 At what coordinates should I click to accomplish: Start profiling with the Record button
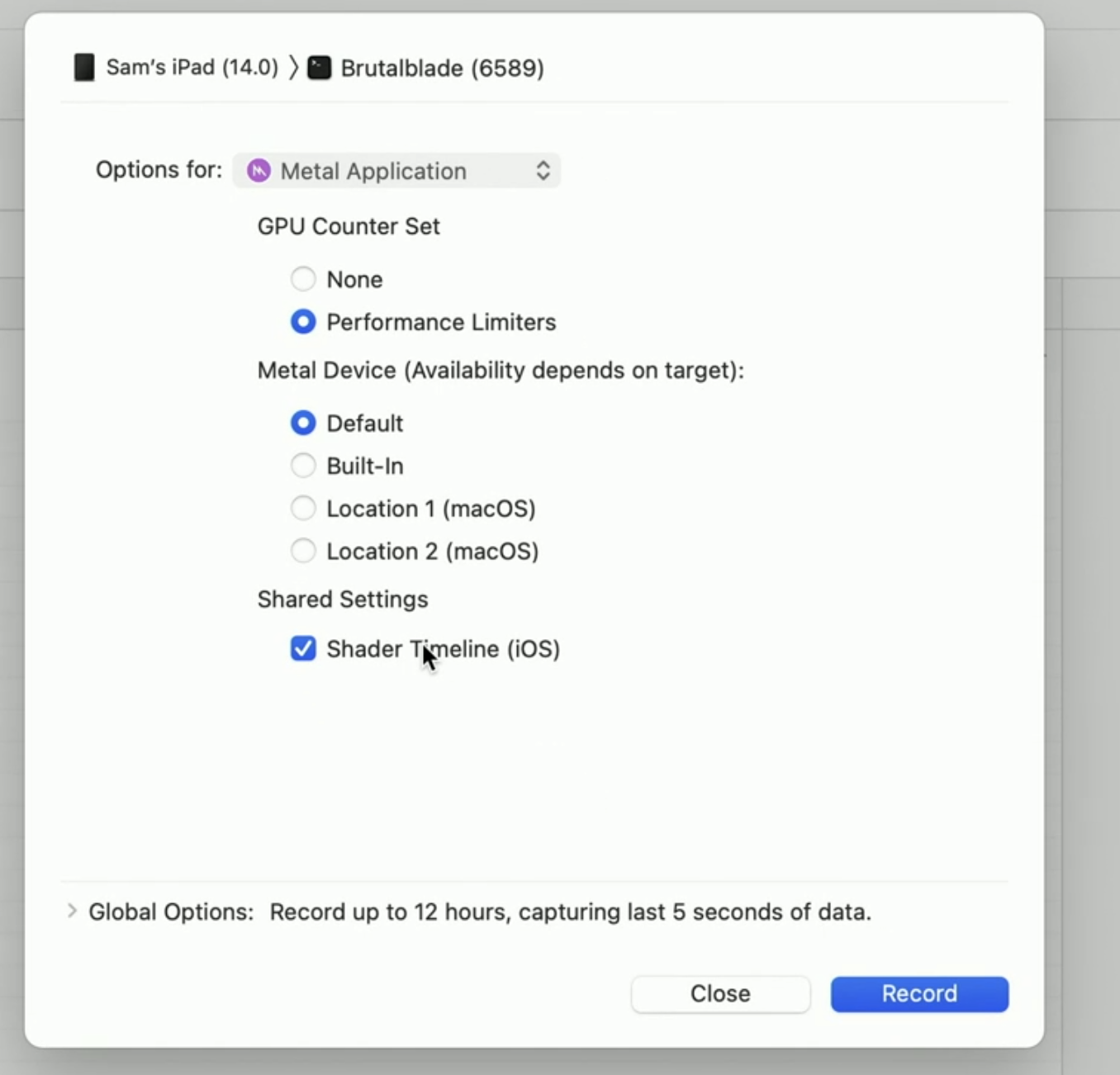pyautogui.click(x=919, y=994)
